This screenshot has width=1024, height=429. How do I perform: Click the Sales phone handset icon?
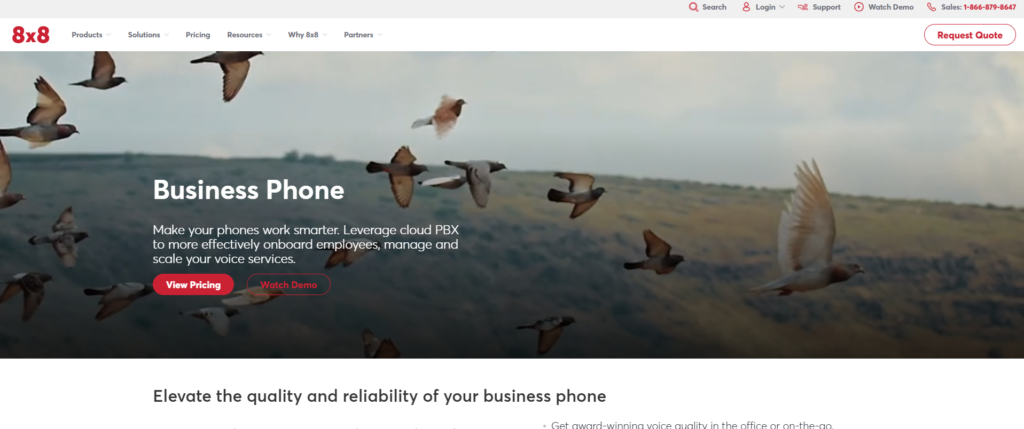[x=931, y=7]
